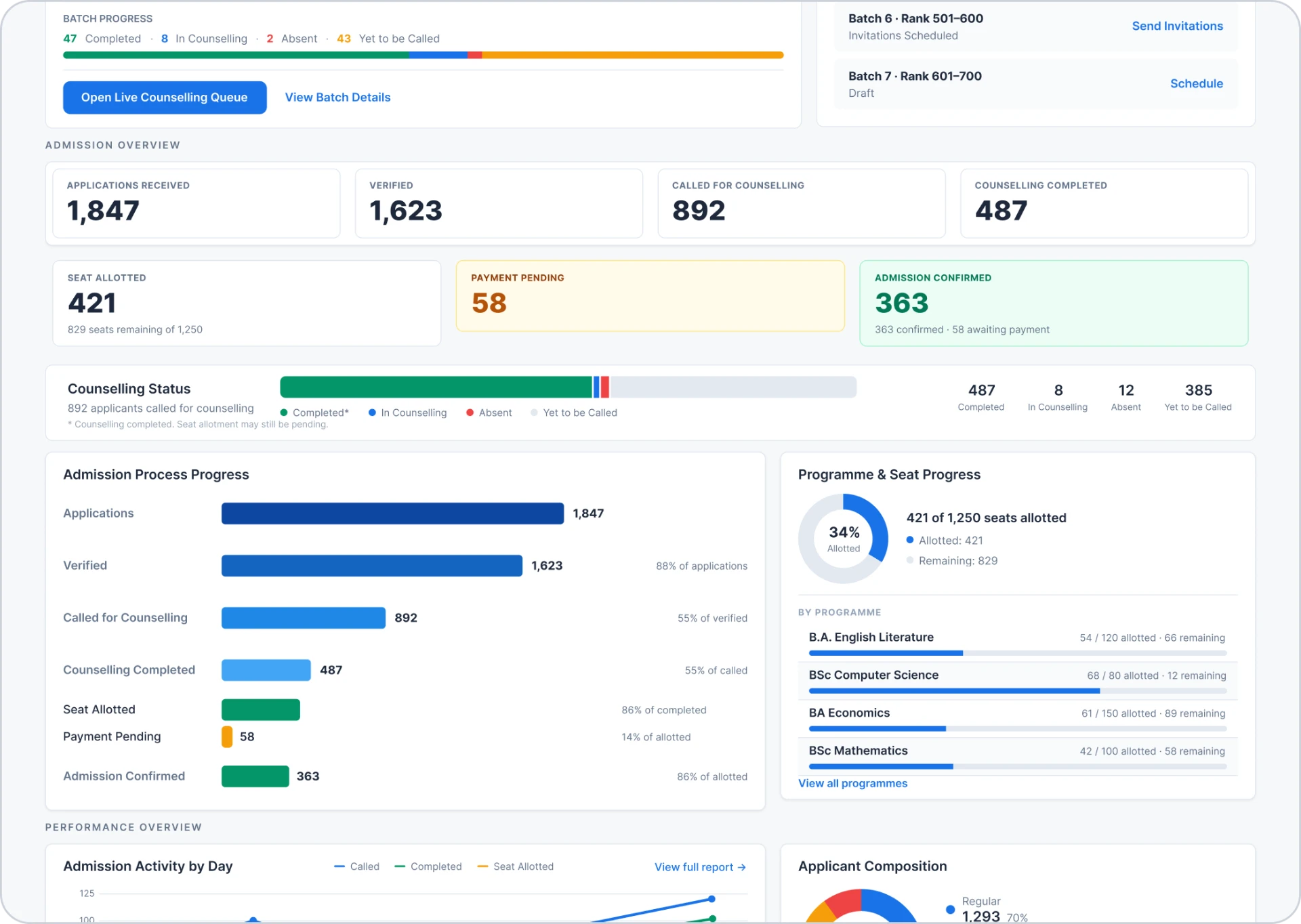Select the BSc Computer Science programme row
Image resolution: width=1301 pixels, height=924 pixels.
pyautogui.click(x=1017, y=681)
